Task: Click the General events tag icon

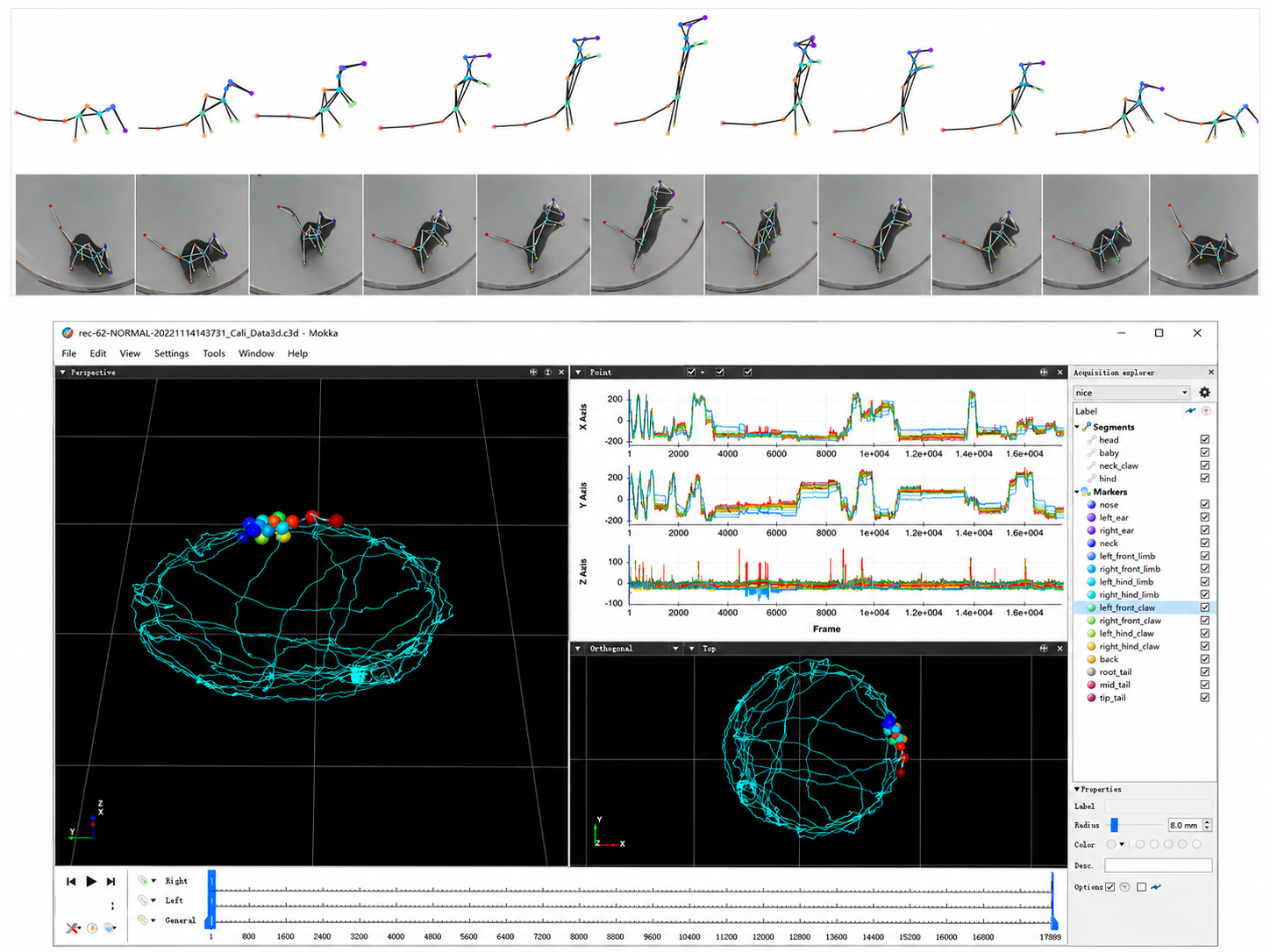Action: [x=143, y=920]
